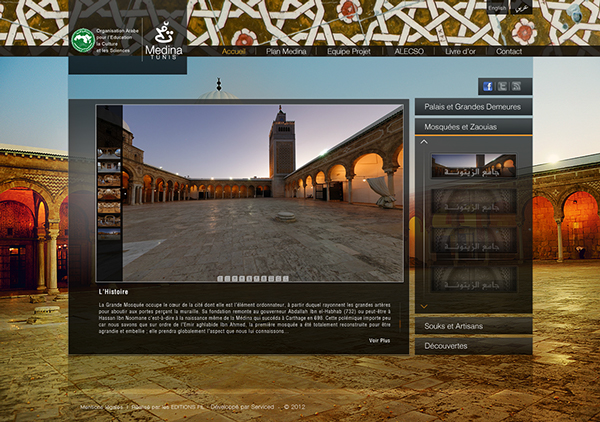Click first pagination dot below panorama
Viewport: 600px width, 422px height.
221,278
